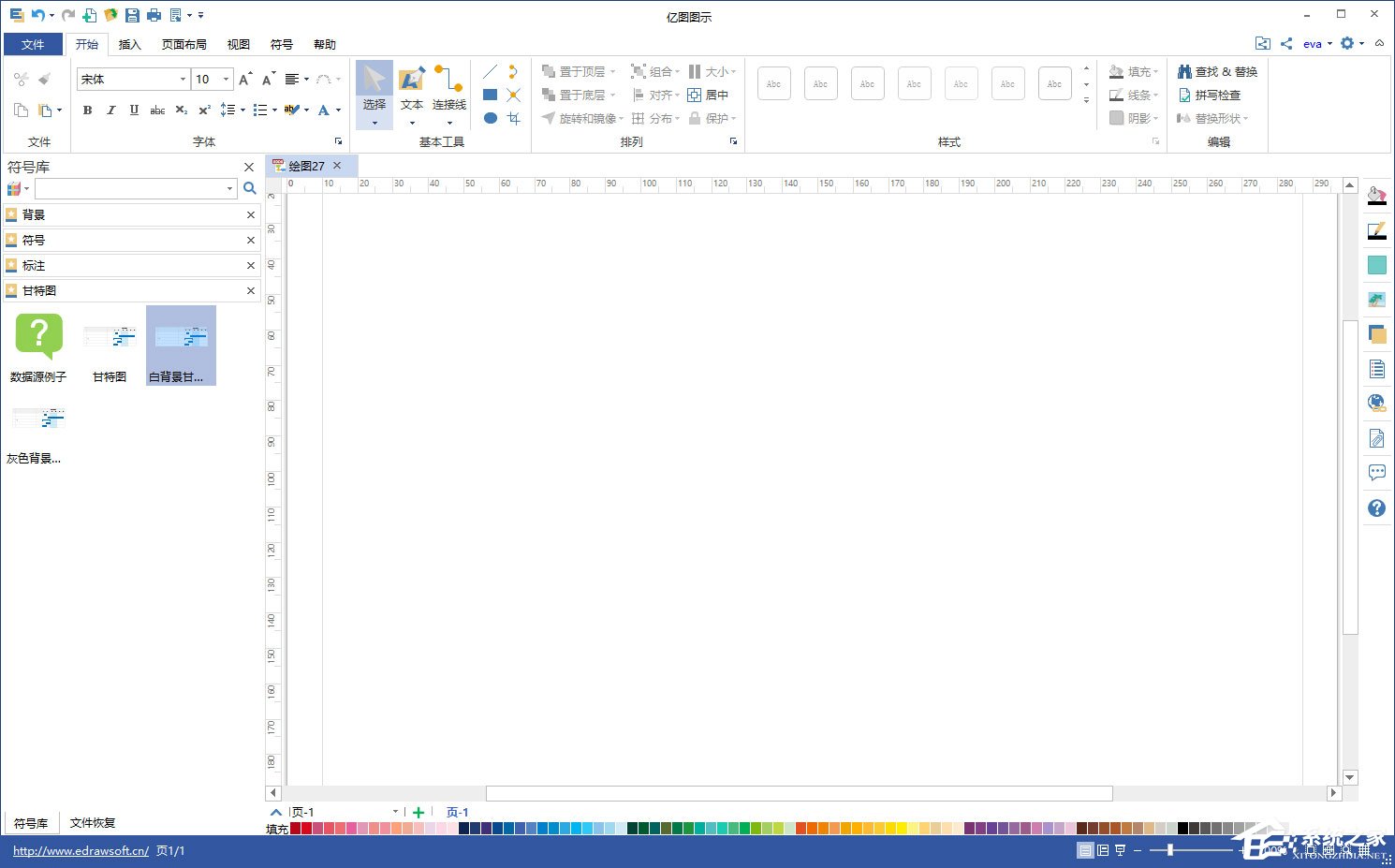Switch to the 符号库 bottom tab
The width and height of the screenshot is (1395, 868).
point(31,822)
